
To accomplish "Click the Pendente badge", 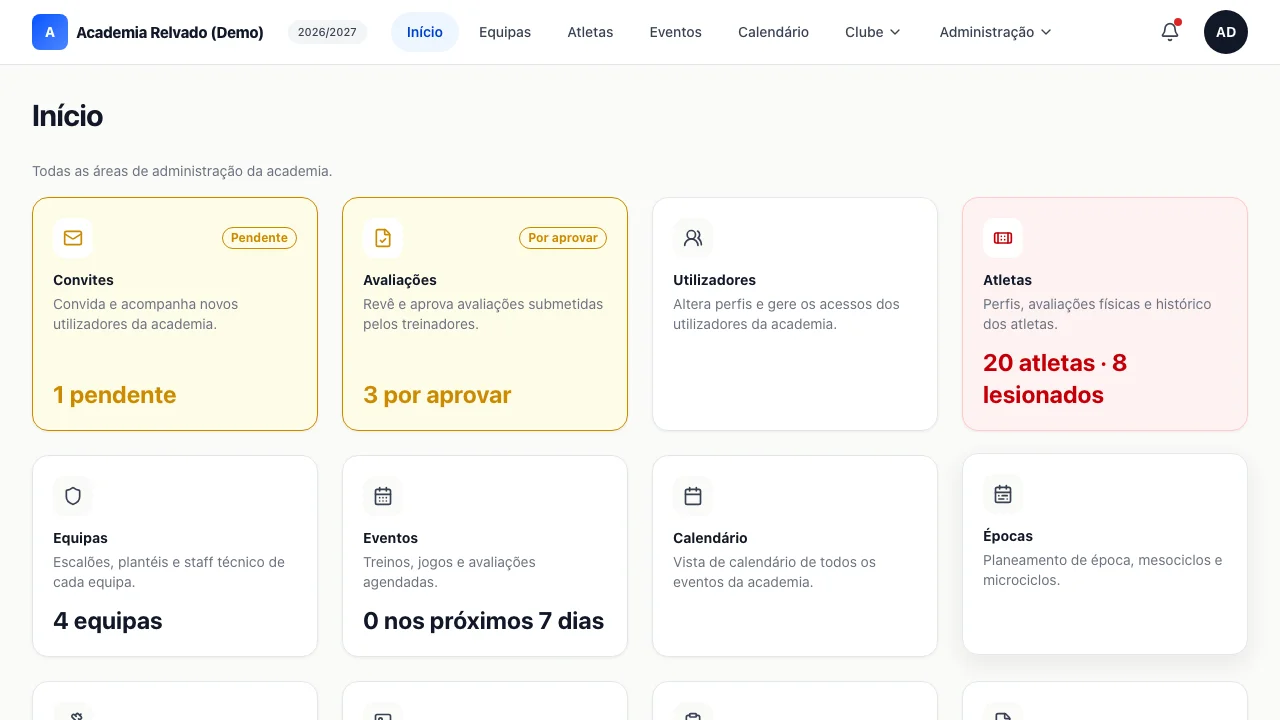I will [259, 238].
